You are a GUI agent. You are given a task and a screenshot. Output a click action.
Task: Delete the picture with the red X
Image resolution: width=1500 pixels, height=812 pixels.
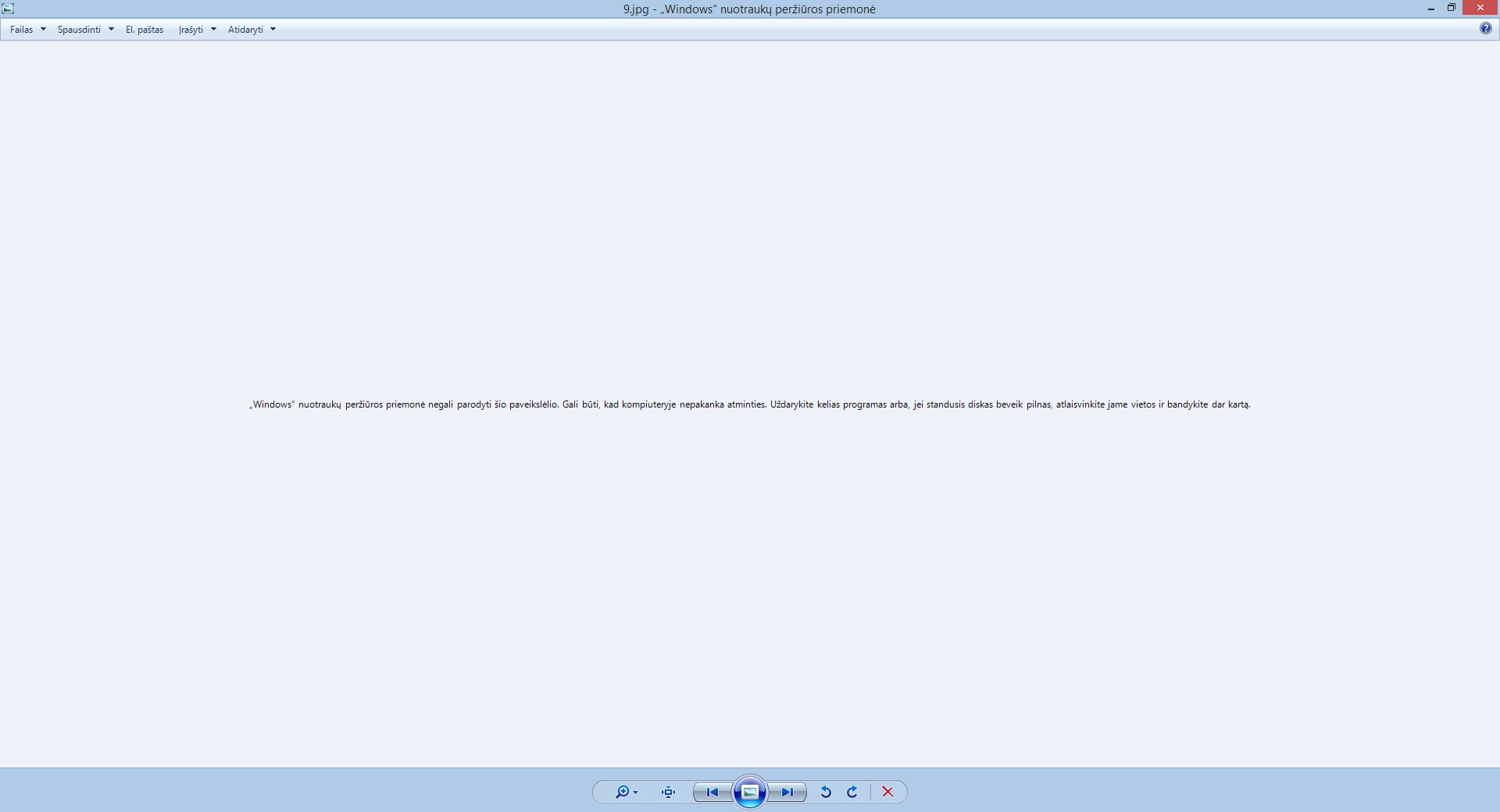[887, 792]
